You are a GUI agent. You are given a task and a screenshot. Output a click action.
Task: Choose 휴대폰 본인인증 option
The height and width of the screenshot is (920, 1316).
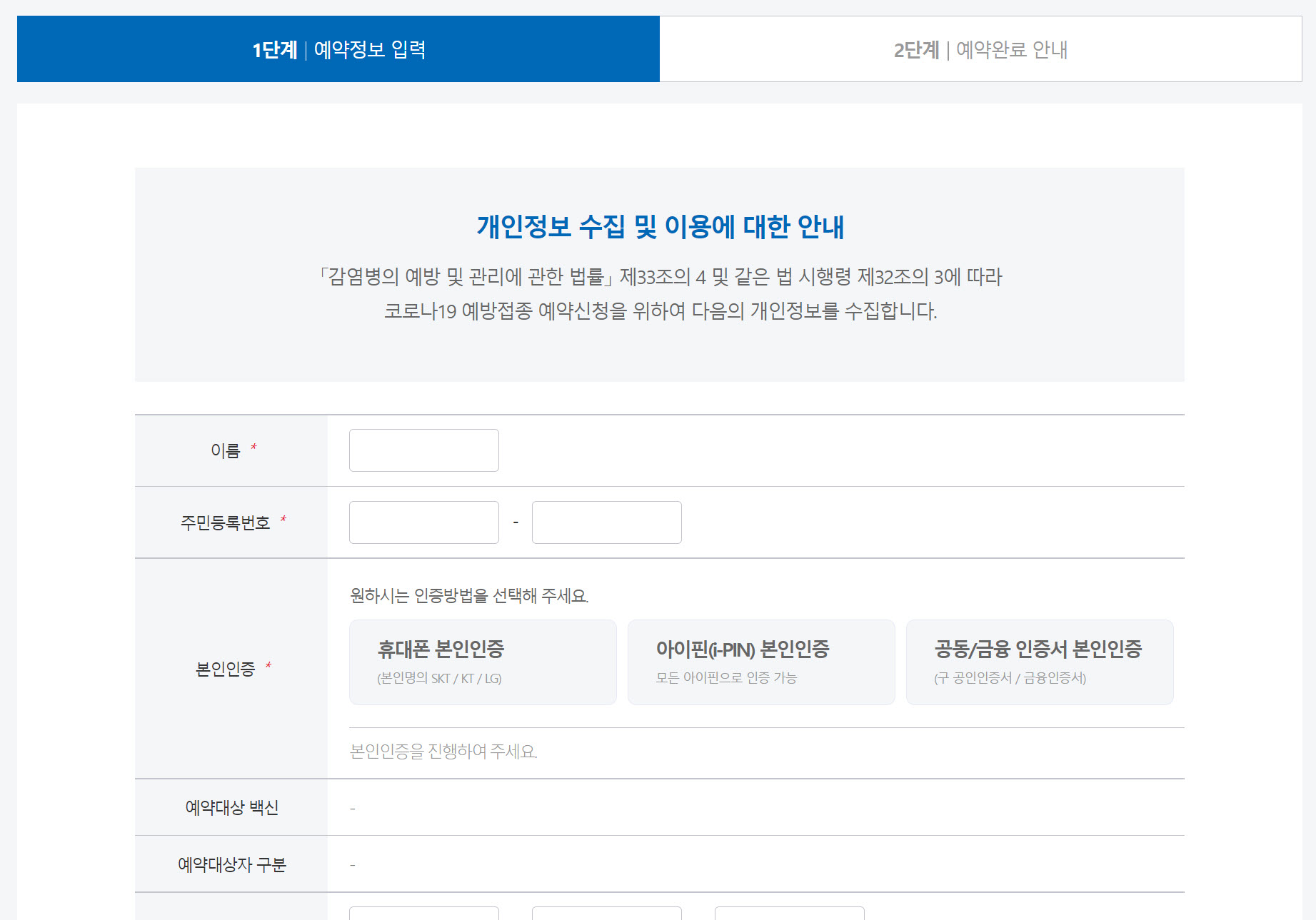483,662
